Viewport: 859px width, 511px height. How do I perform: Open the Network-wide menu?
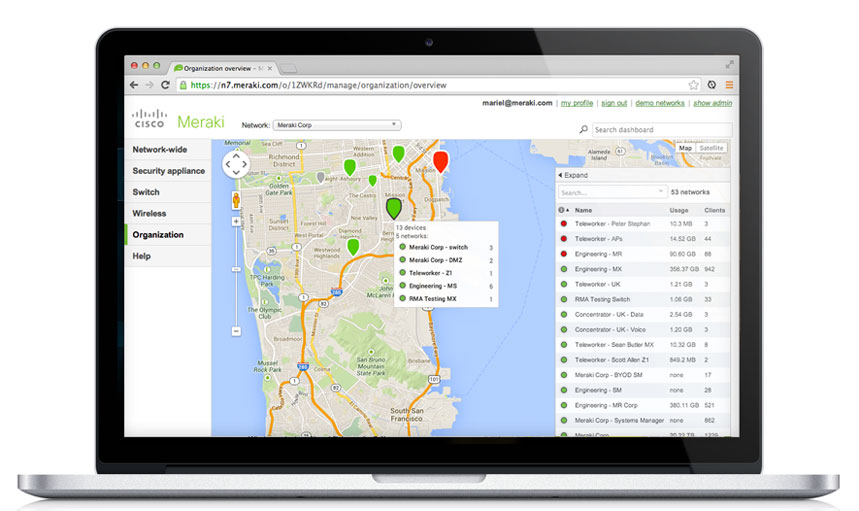coord(168,150)
